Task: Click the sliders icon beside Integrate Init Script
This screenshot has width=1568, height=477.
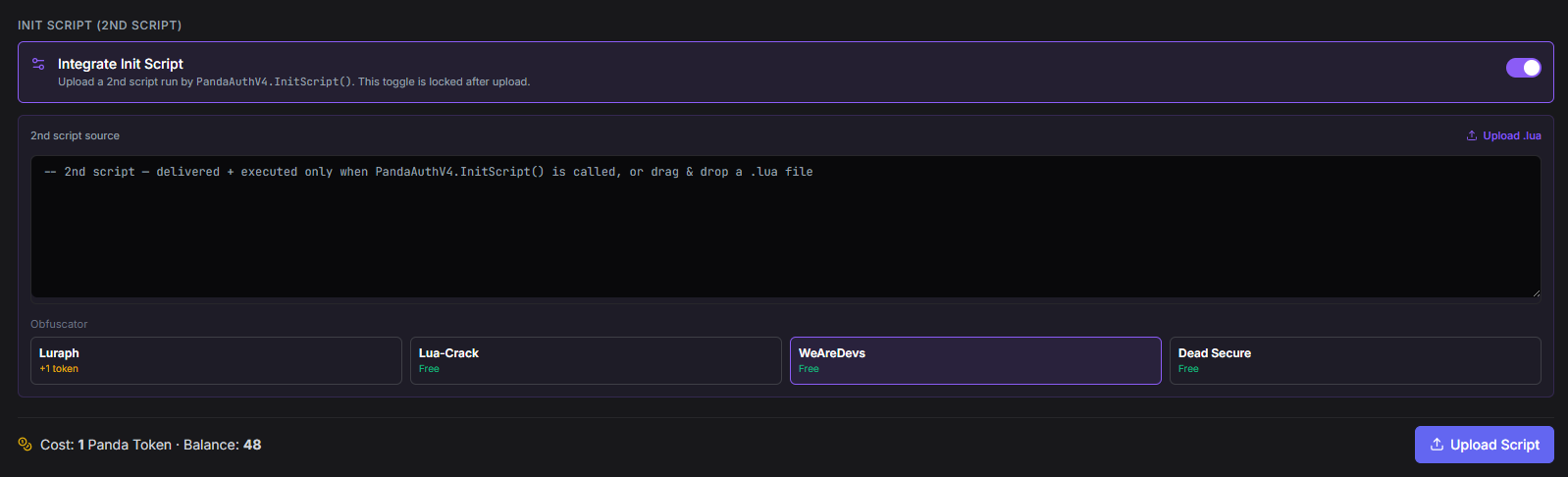Action: [38, 64]
